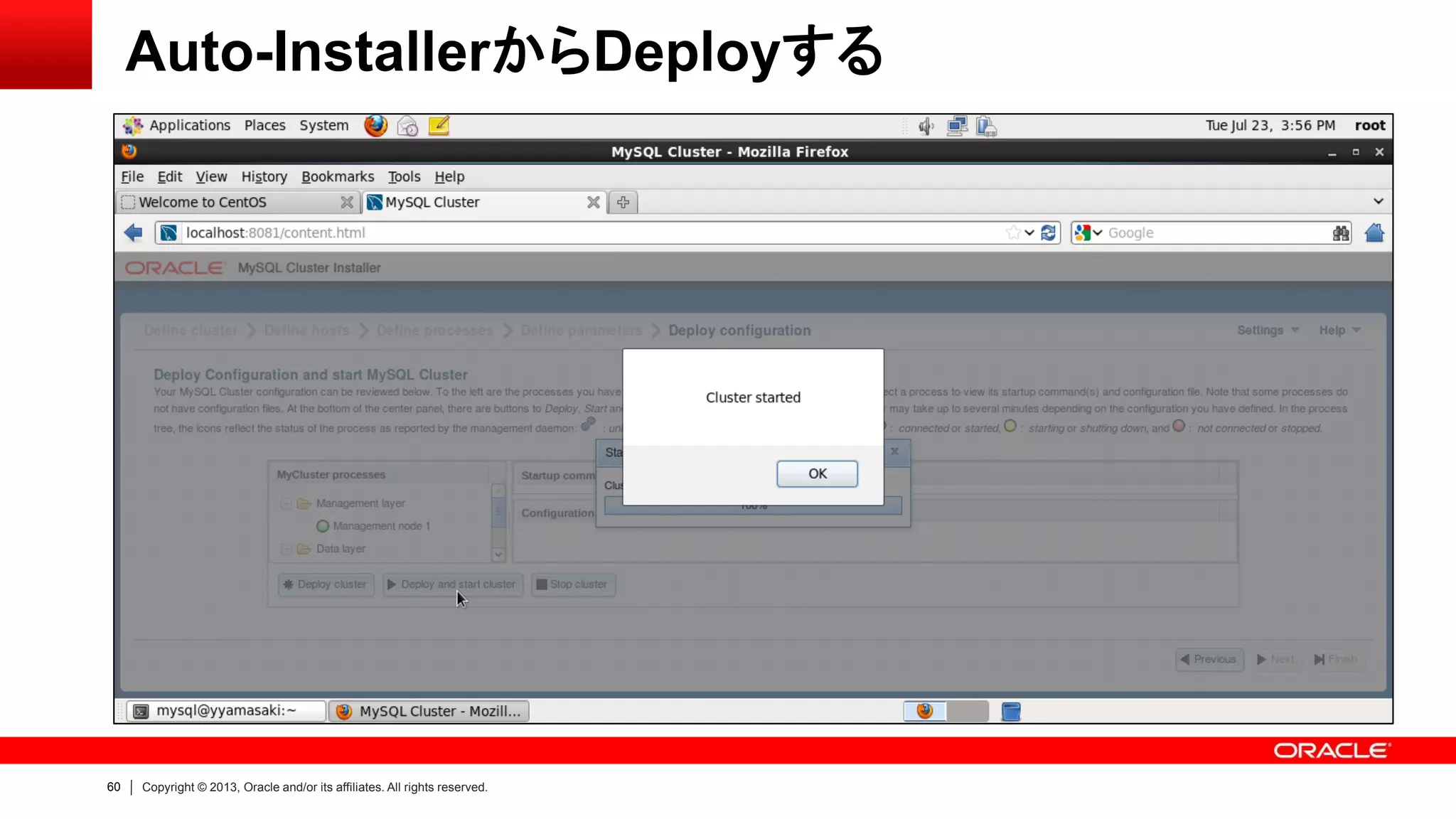Image resolution: width=1456 pixels, height=819 pixels.
Task: Click the Firefox window menu icon in title bar
Action: tap(129, 151)
